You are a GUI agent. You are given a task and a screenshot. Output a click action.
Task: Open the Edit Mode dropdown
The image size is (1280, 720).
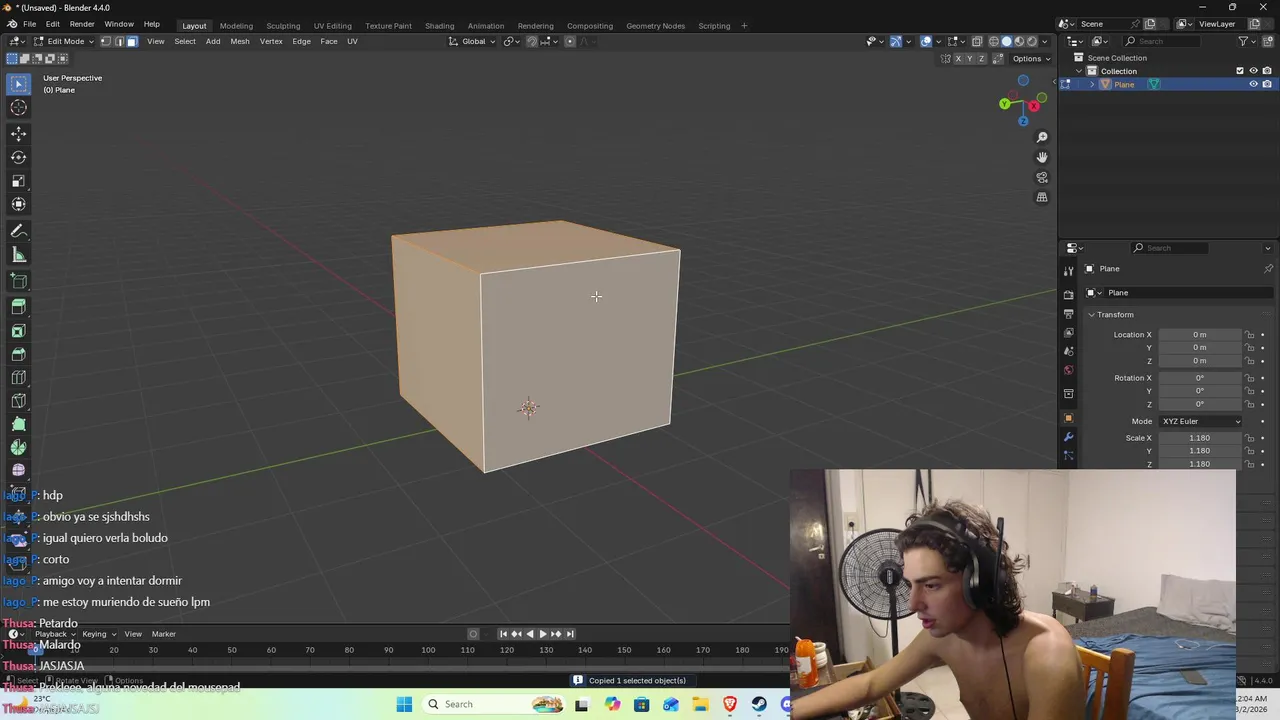[65, 41]
